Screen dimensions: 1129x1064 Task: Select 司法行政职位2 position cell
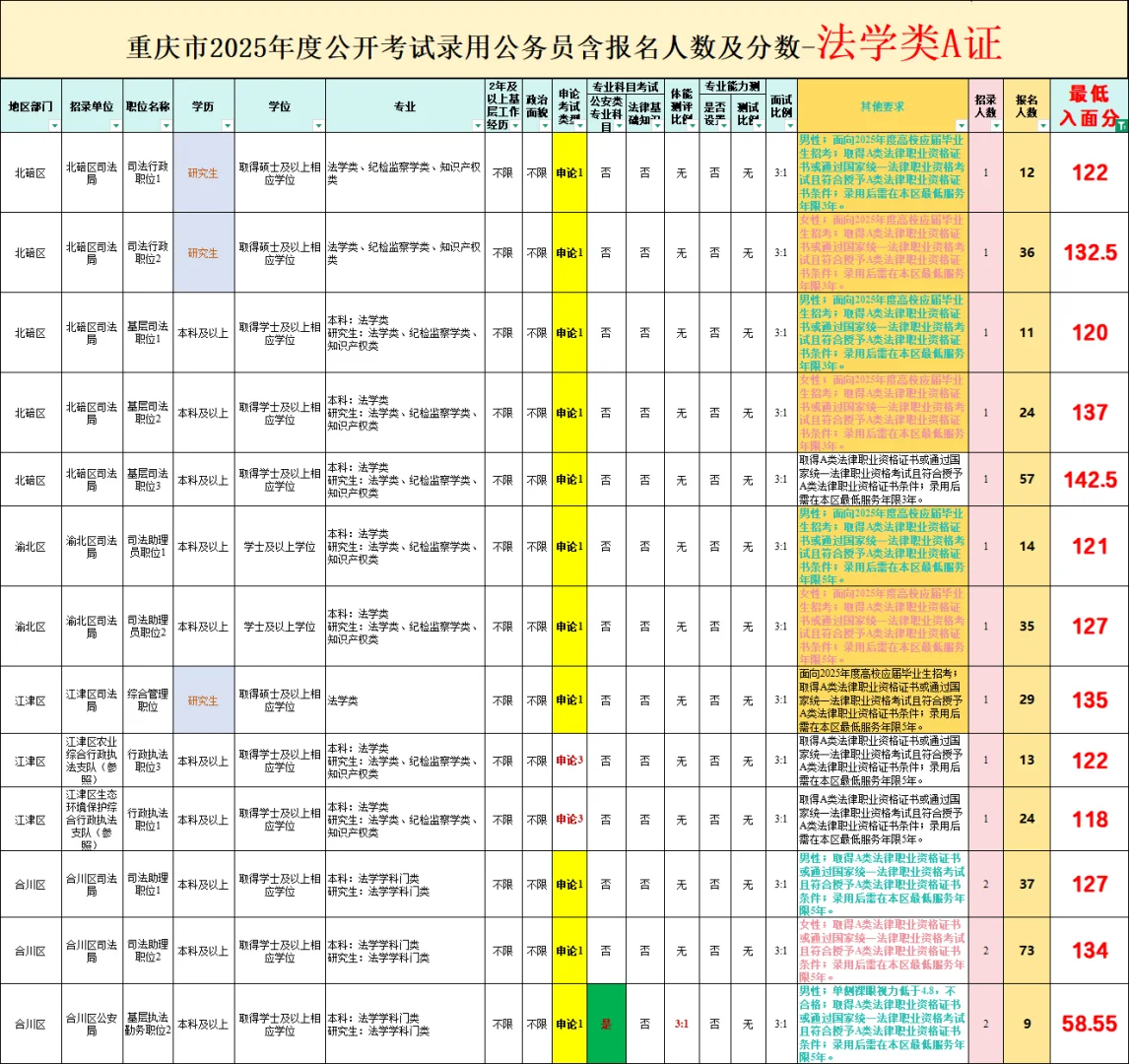[148, 252]
